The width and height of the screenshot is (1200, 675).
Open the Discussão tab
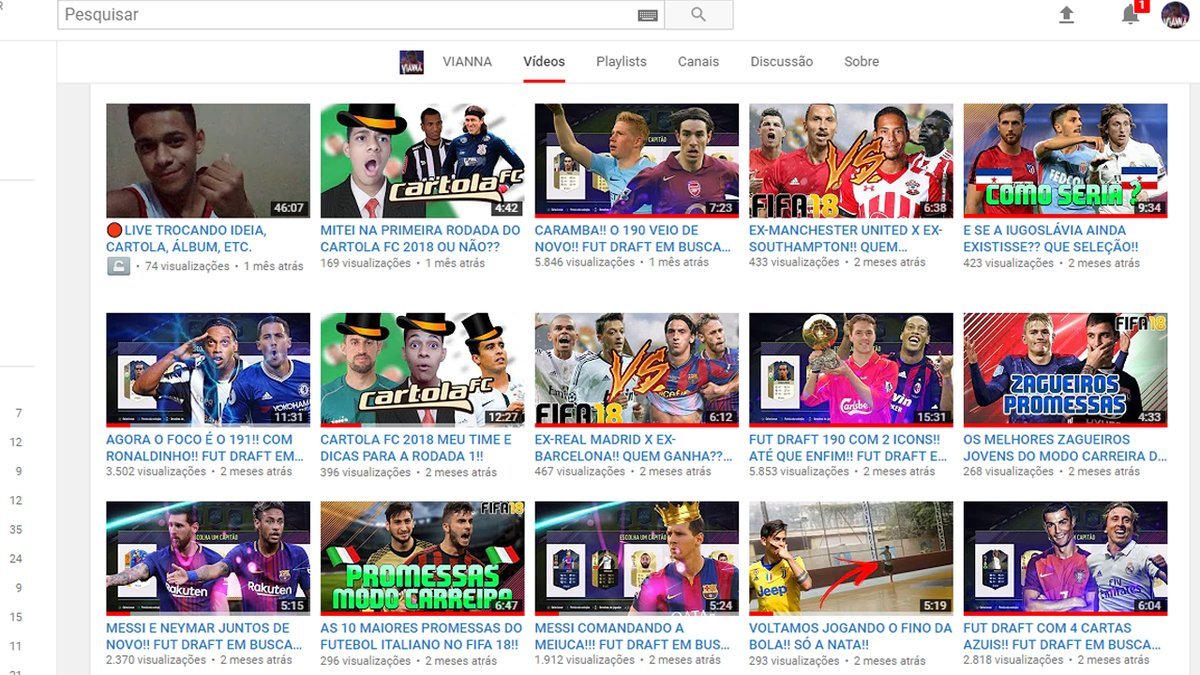pos(782,61)
